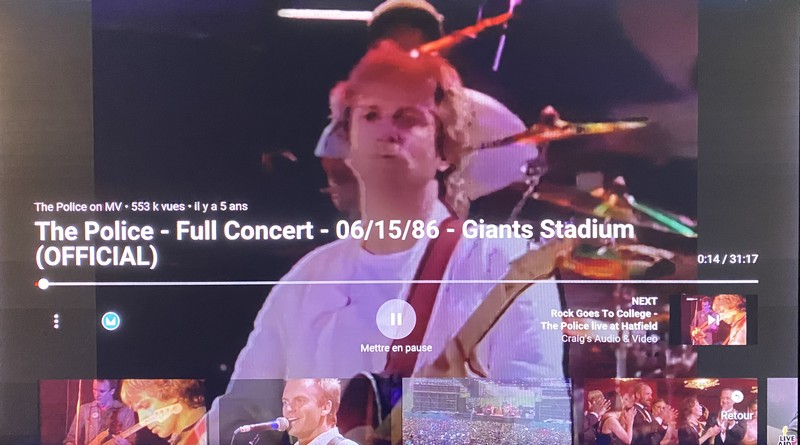The width and height of the screenshot is (800, 445).
Task: Open the three-dot more options menu
Action: (x=56, y=321)
